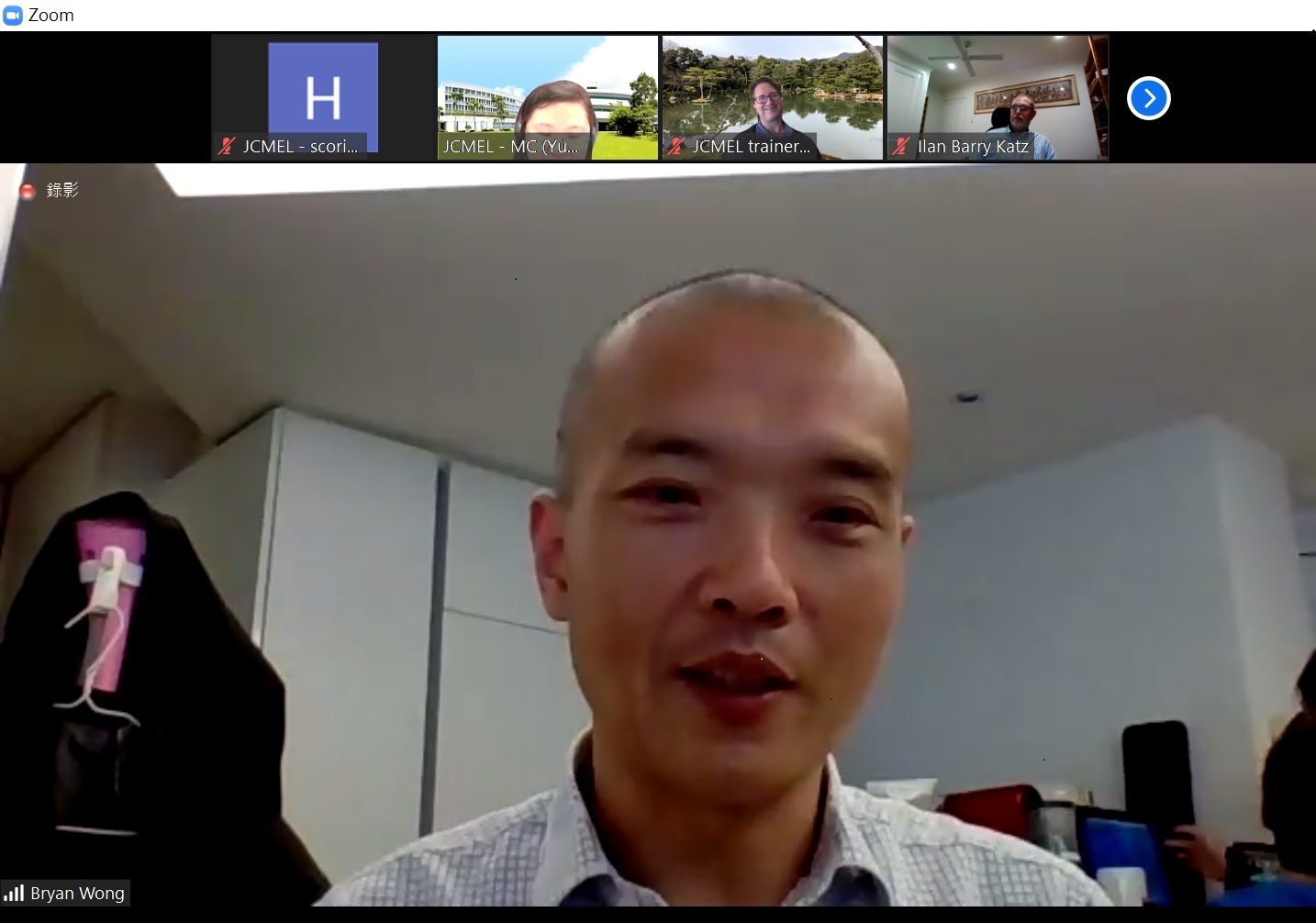Click the muted mic icon on Ilan Barry Katz

point(901,146)
